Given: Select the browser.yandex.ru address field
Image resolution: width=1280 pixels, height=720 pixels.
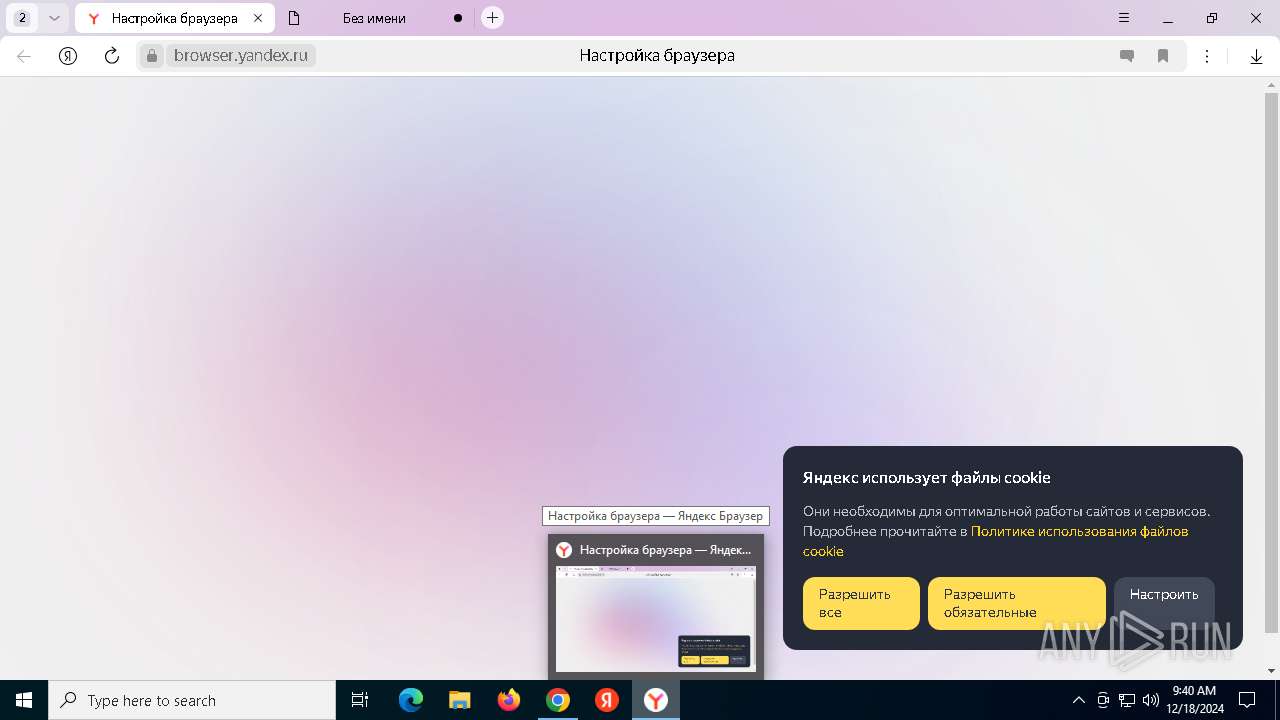Looking at the screenshot, I should point(241,56).
